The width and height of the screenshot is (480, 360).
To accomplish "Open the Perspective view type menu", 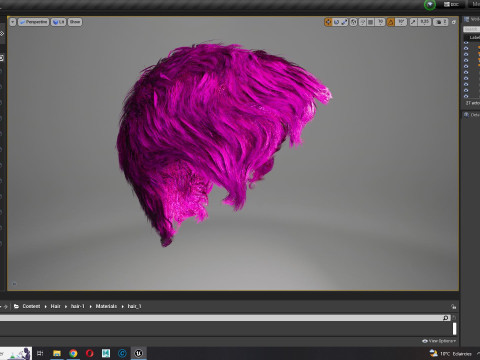I will tap(33, 22).
